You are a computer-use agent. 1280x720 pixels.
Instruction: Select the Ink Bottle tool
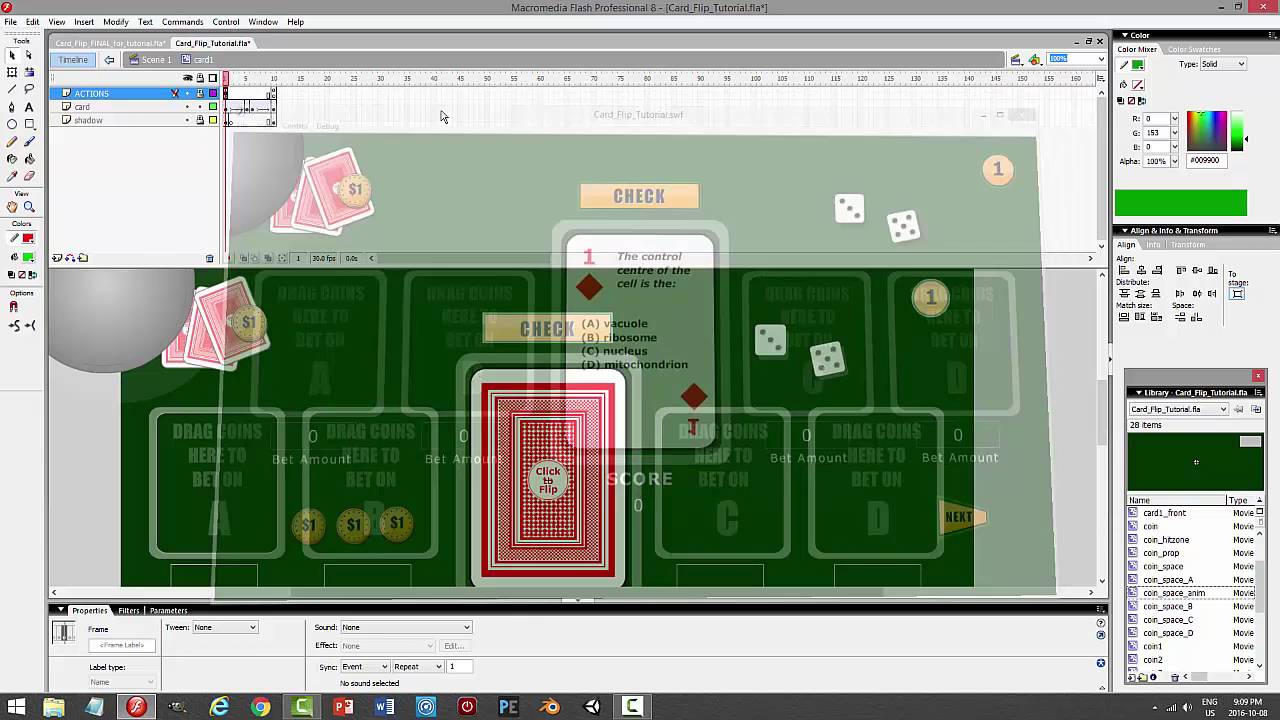pyautogui.click(x=12, y=158)
